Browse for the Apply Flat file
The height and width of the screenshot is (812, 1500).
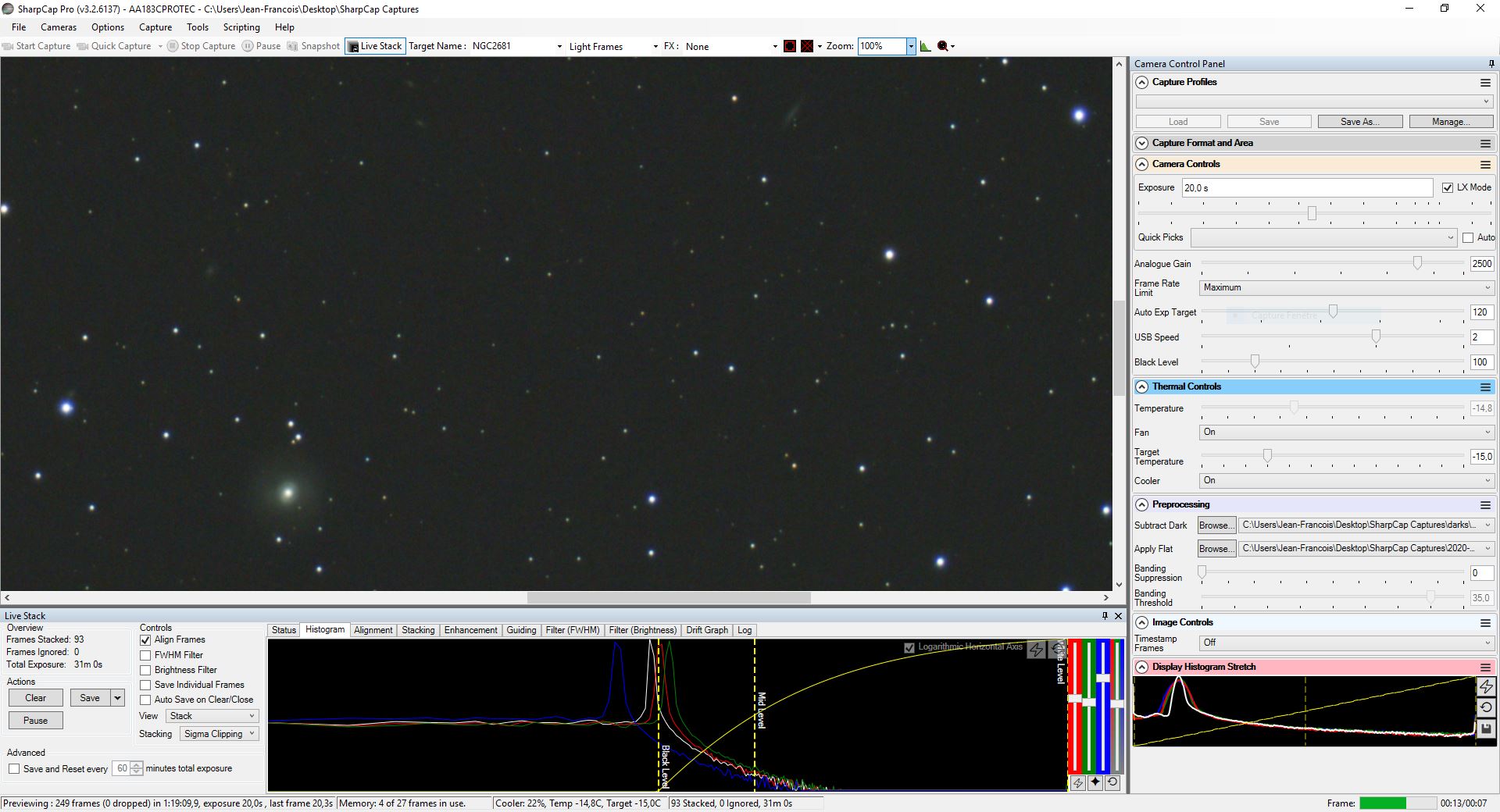[1216, 549]
